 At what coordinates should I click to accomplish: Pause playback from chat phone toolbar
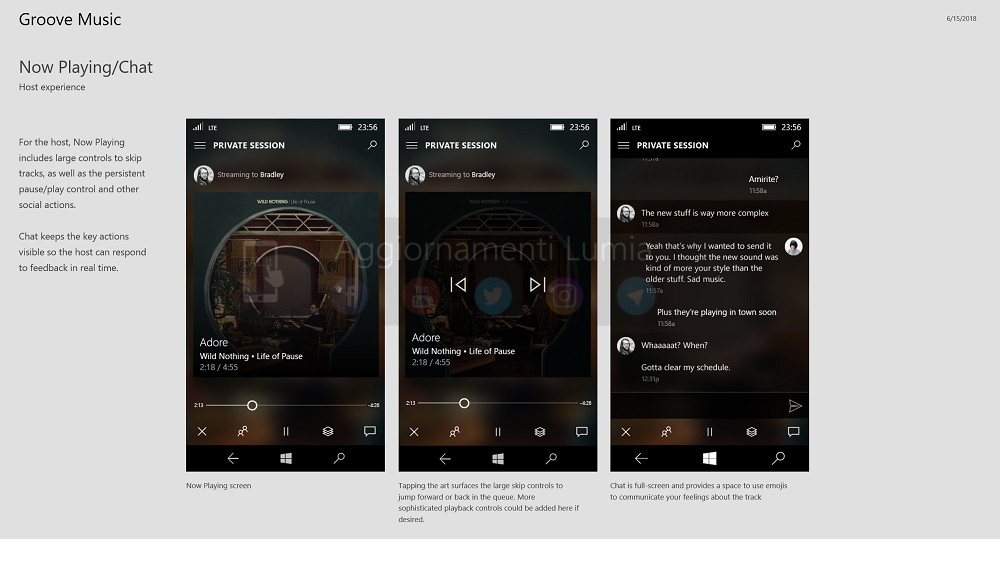(x=710, y=432)
